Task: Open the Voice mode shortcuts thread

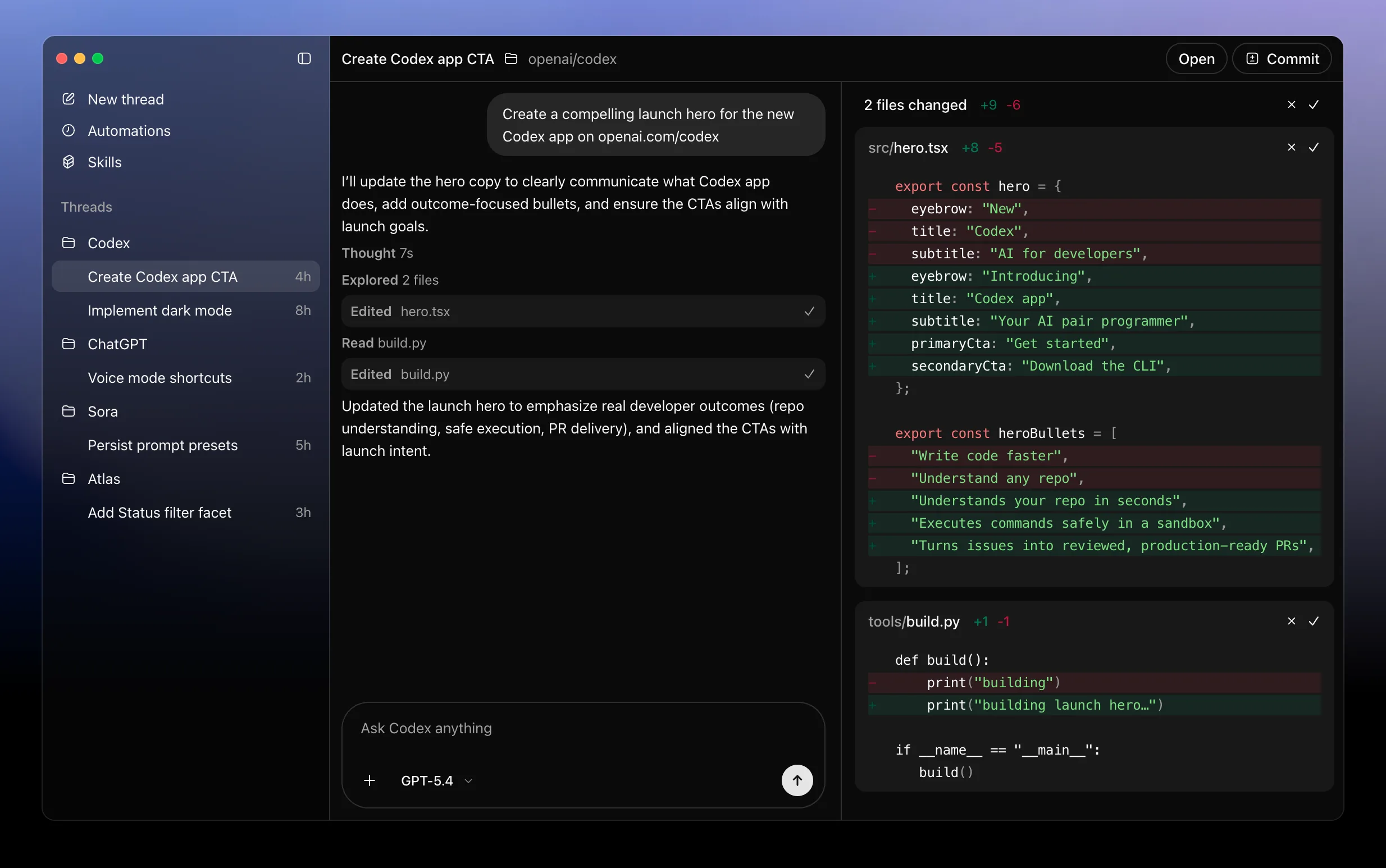Action: [159, 378]
